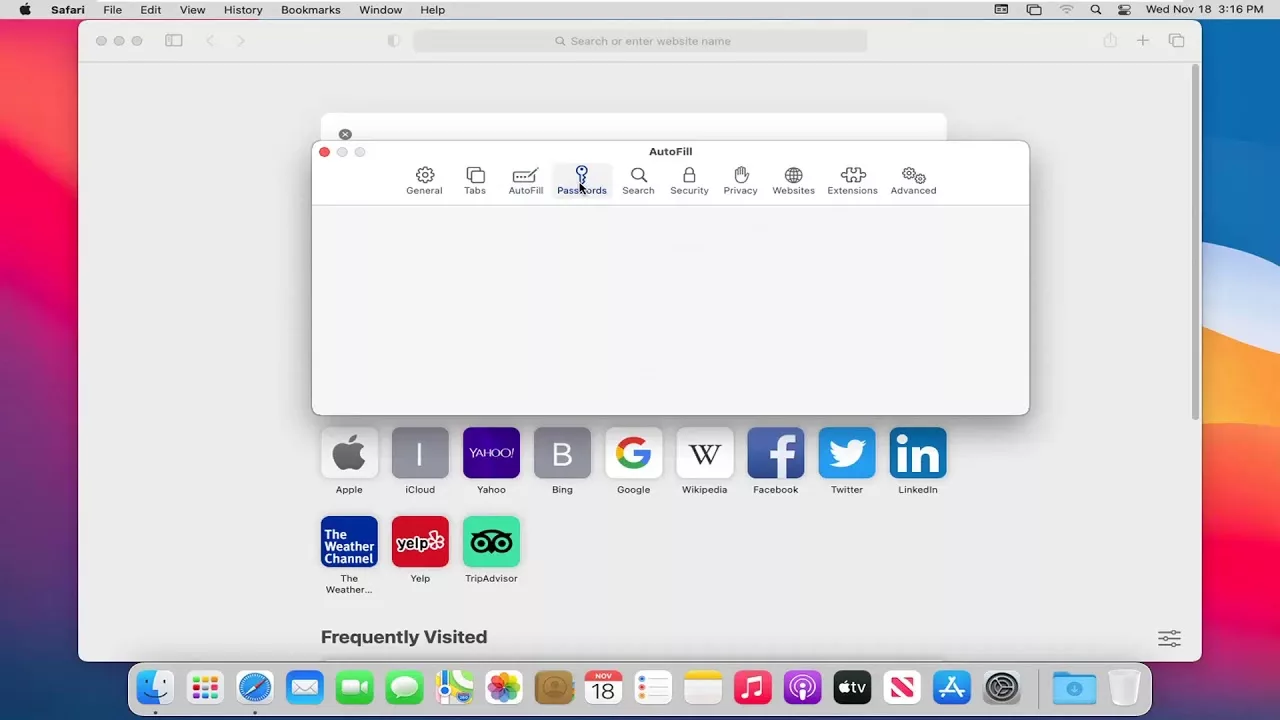
Task: Click the Search or enter website field
Action: pos(641,40)
